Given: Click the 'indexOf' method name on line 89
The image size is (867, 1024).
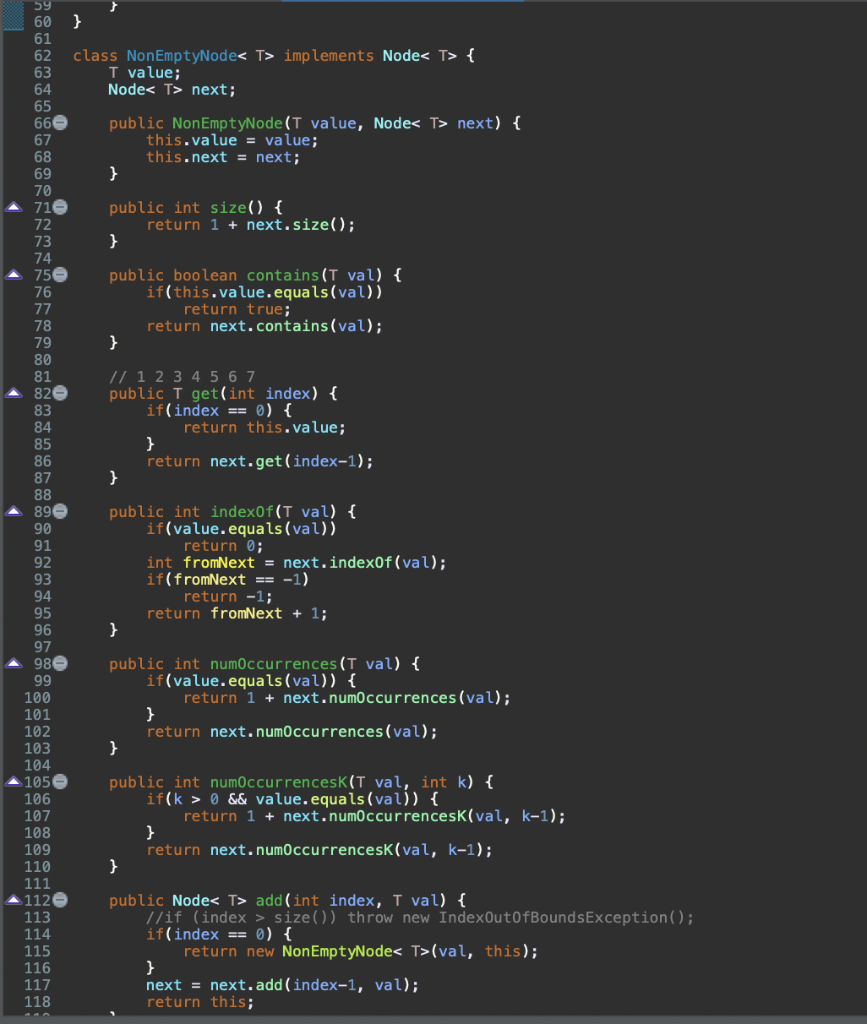Looking at the screenshot, I should pos(242,512).
